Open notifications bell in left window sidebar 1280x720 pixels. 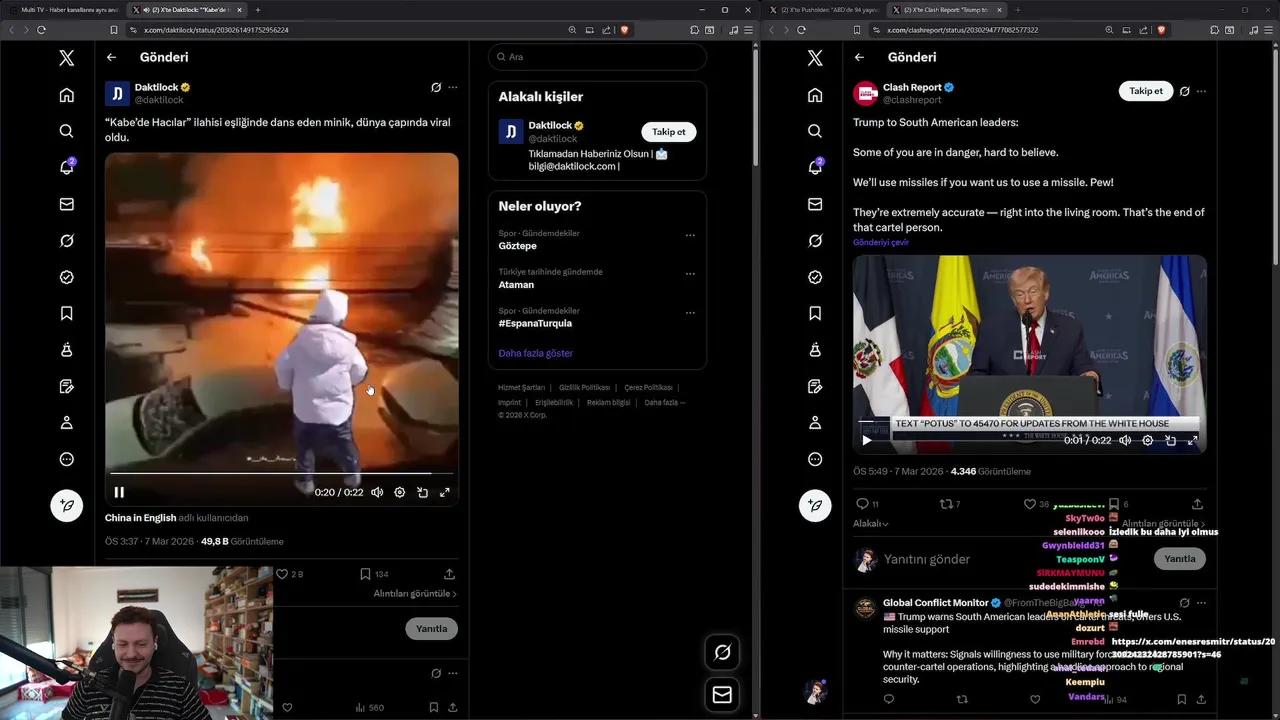(x=66, y=167)
